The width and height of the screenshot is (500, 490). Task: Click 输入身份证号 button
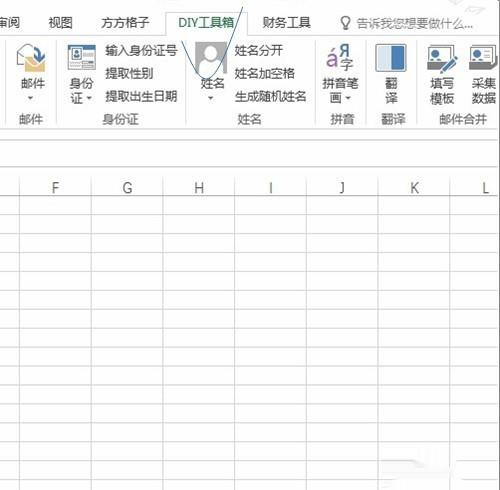click(141, 50)
